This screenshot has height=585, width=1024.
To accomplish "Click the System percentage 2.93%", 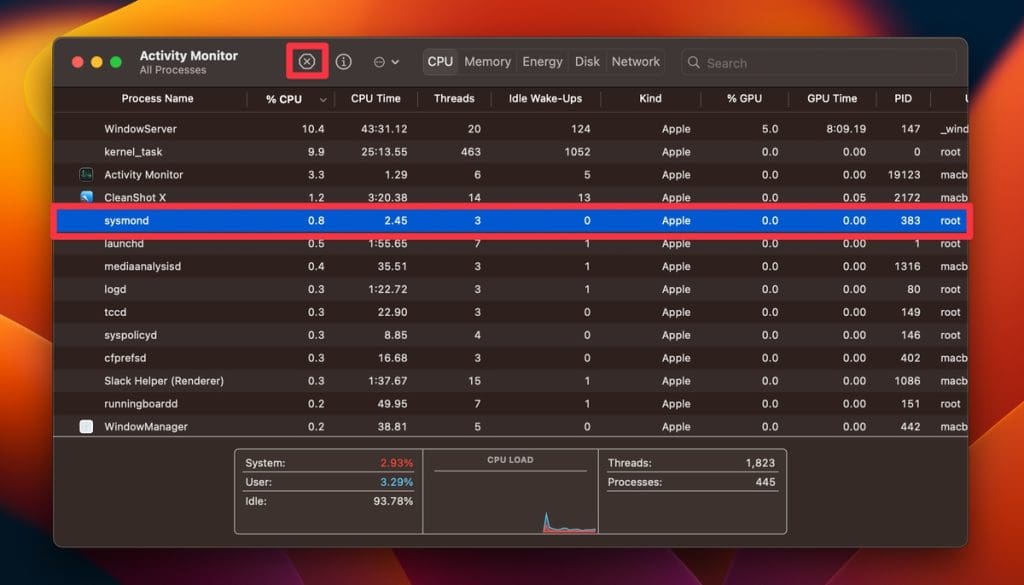I will (x=396, y=463).
